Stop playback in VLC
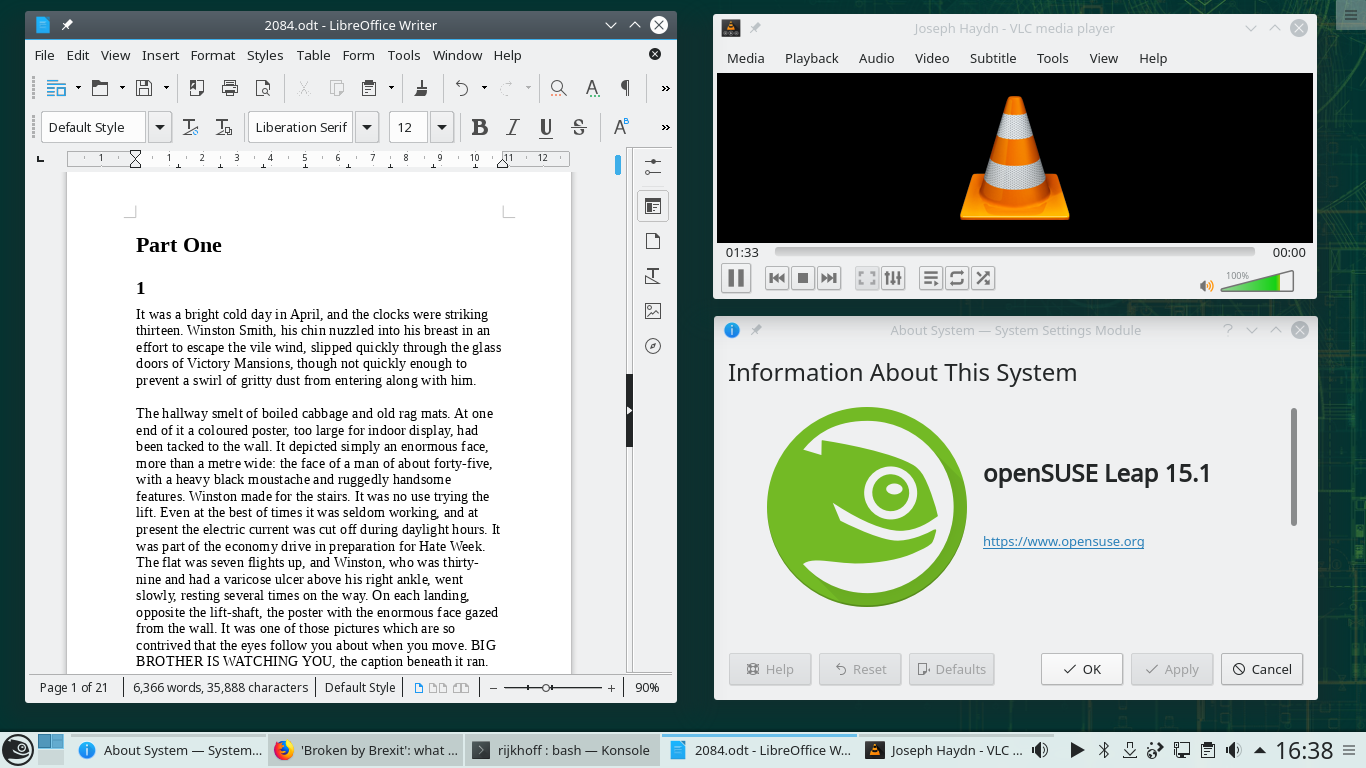 tap(802, 278)
